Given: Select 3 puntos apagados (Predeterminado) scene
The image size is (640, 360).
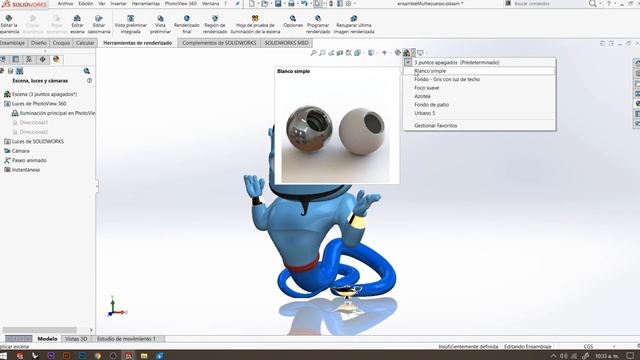Looking at the screenshot, I should [480, 62].
